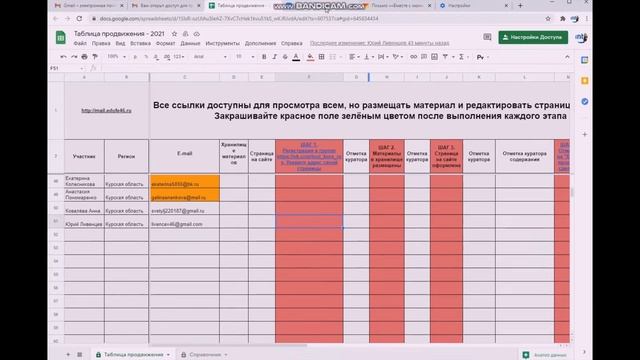
Task: Insert a link with the chain icon
Action: 413,57
